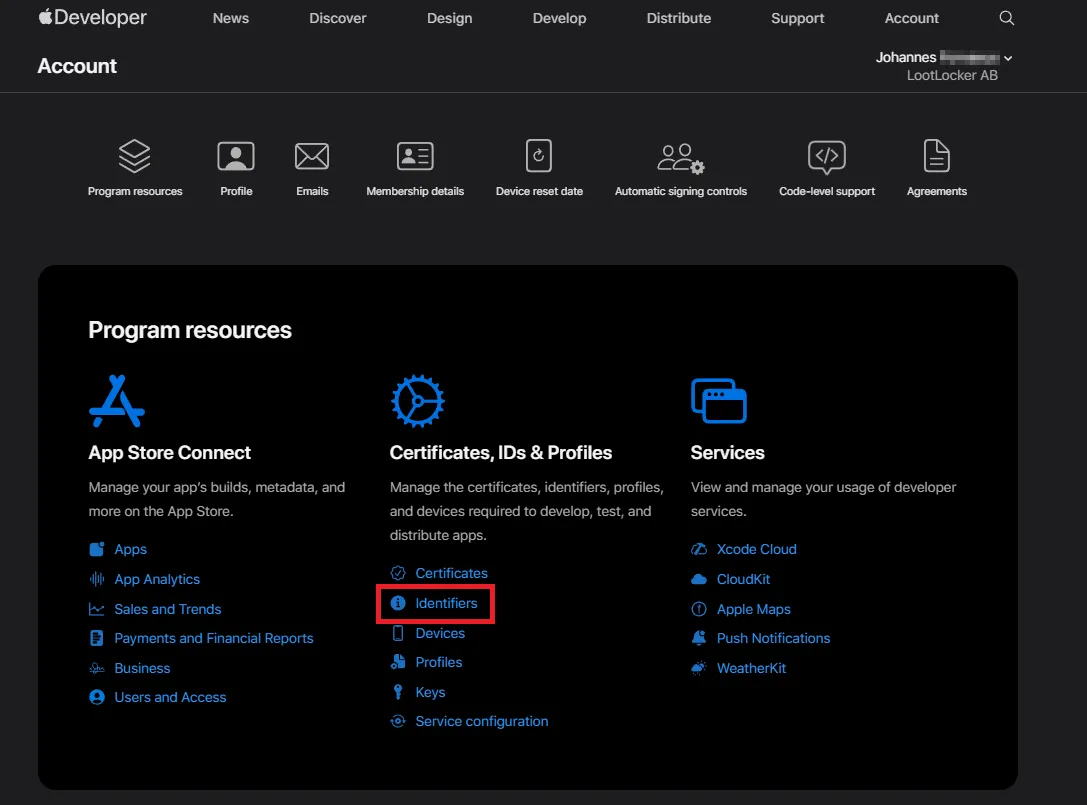Image resolution: width=1087 pixels, height=805 pixels.
Task: Click the Profile person icon
Action: coord(236,156)
